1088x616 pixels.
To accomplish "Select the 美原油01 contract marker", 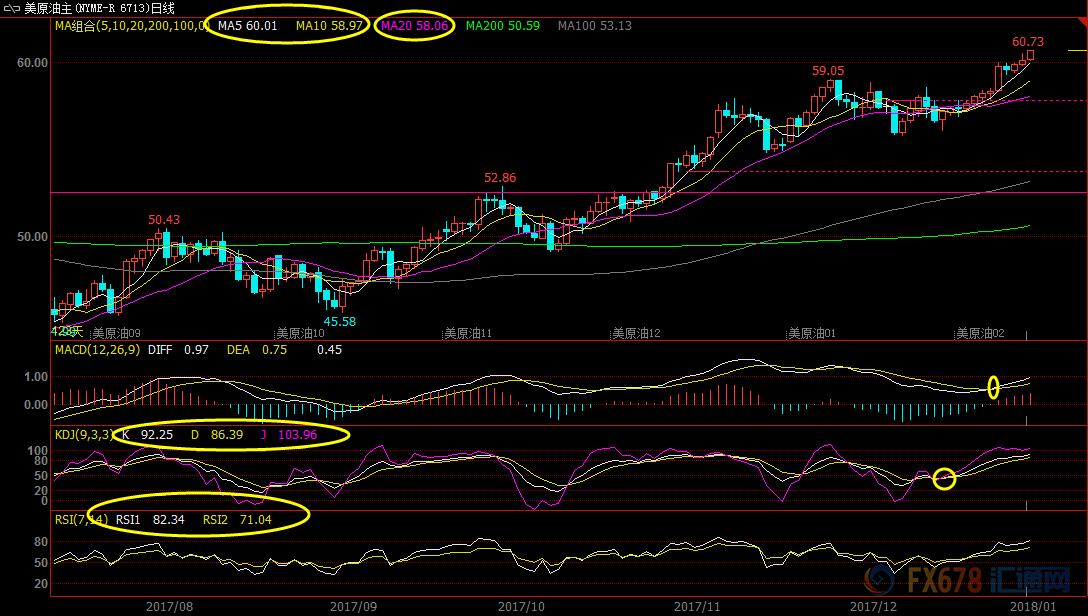I will click(x=812, y=334).
